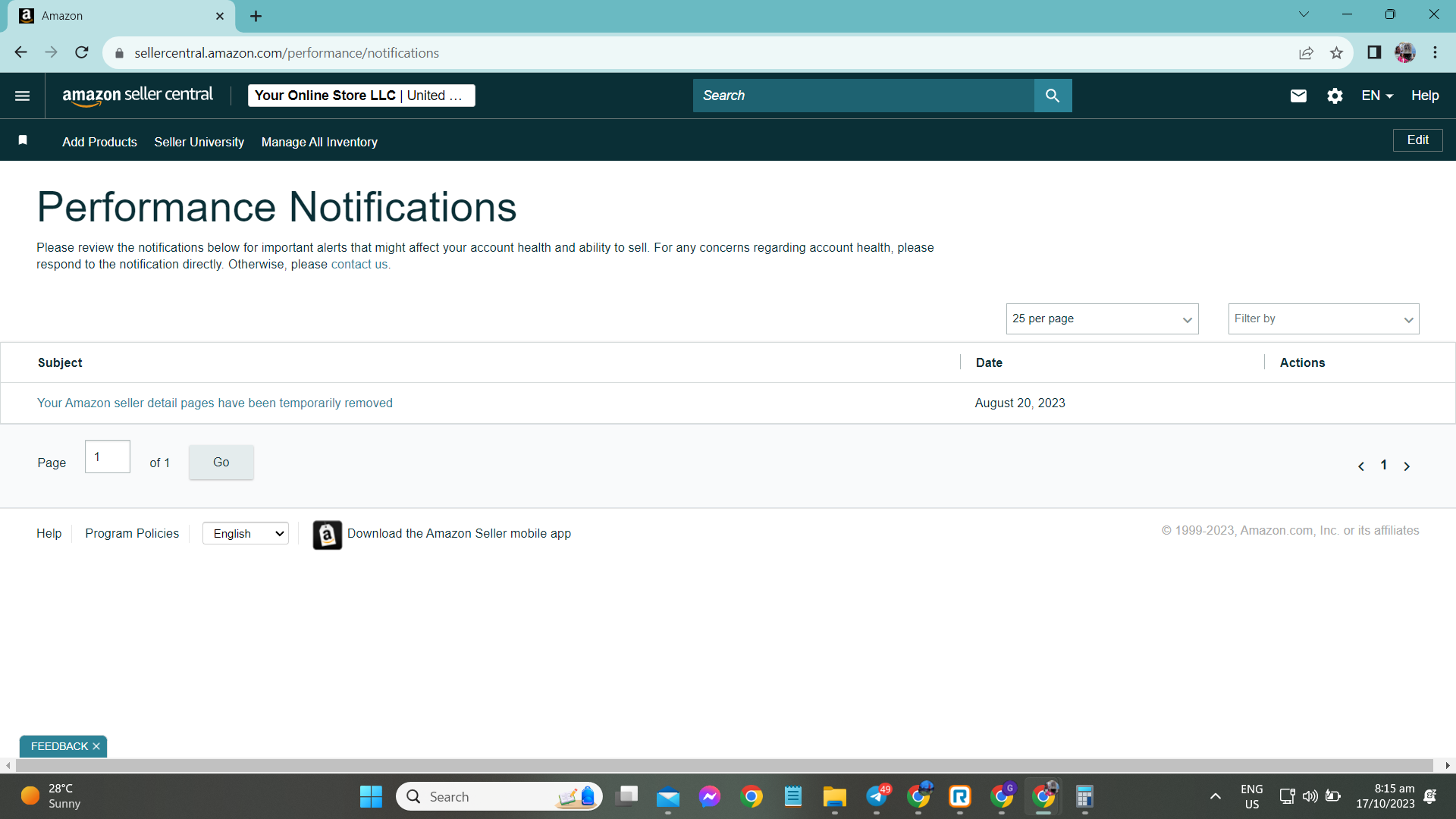Viewport: 1456px width, 819px height.
Task: Click the contact us link
Action: coord(359,264)
